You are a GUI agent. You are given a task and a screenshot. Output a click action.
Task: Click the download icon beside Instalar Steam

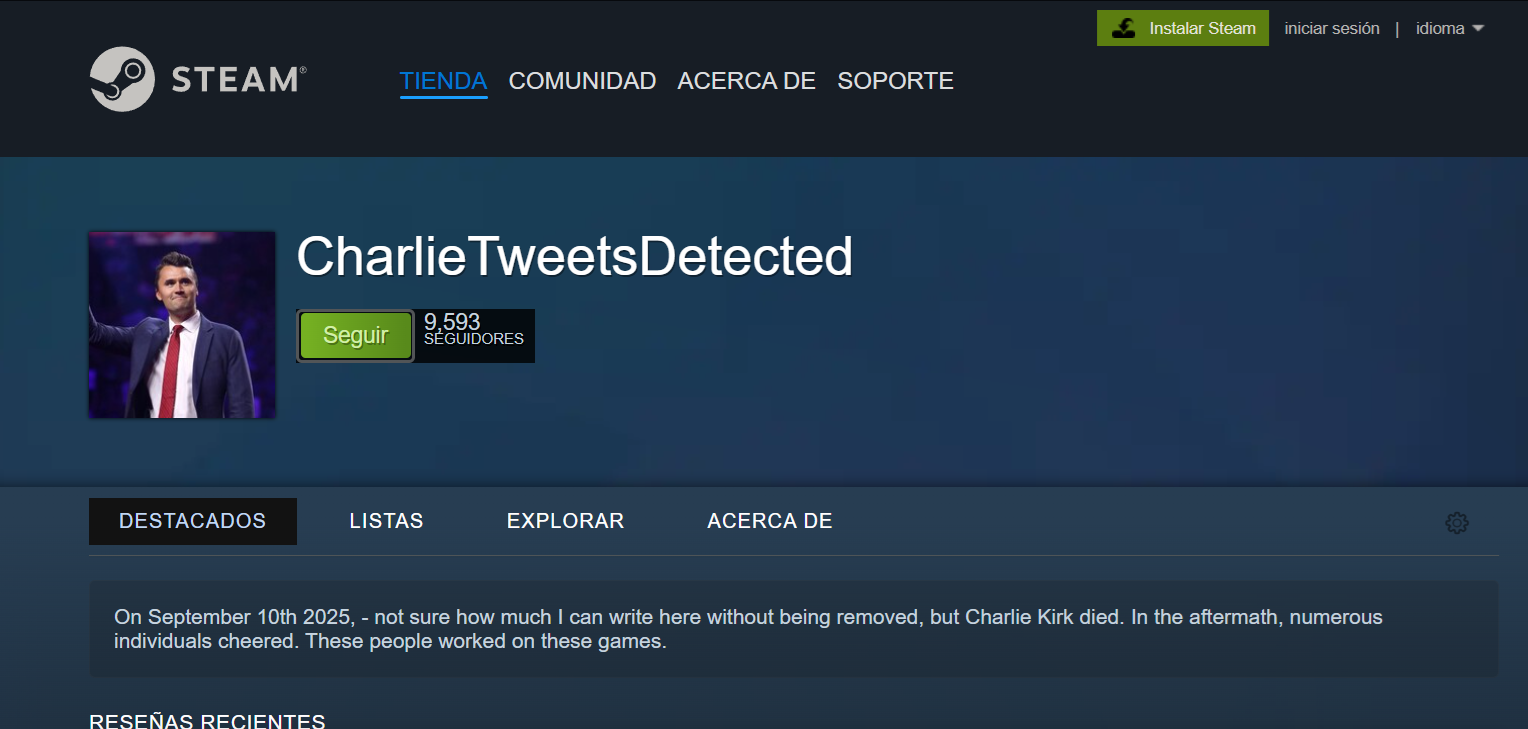[x=1124, y=28]
